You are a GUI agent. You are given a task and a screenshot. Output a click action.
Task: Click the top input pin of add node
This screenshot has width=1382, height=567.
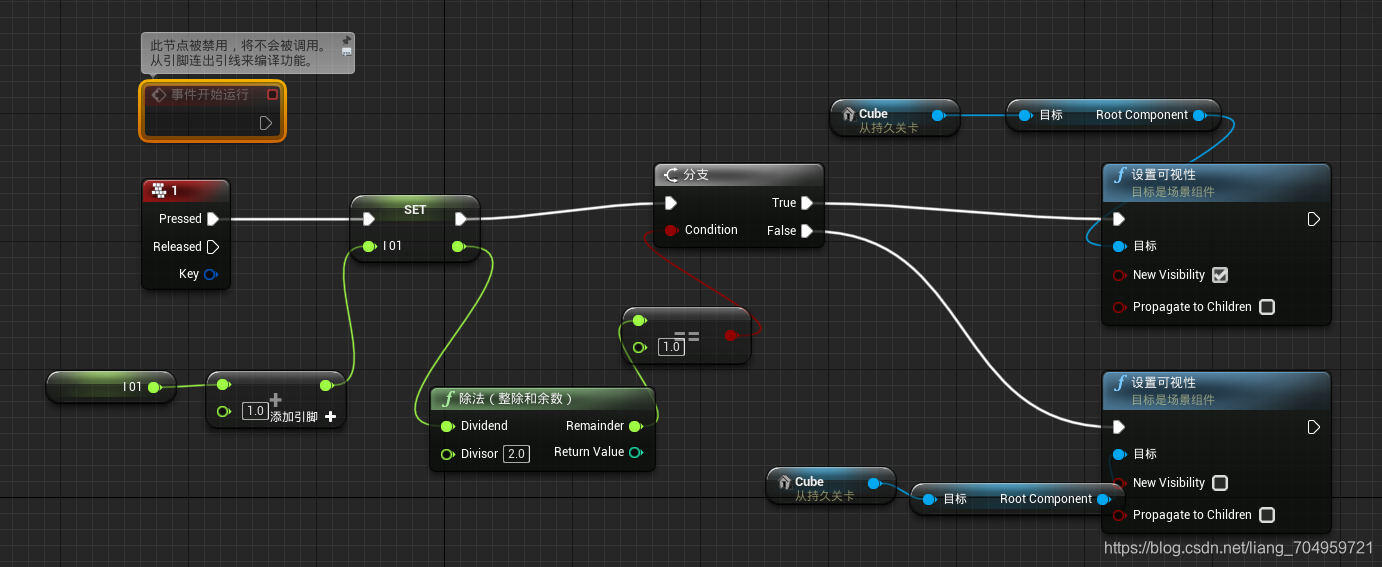click(224, 384)
